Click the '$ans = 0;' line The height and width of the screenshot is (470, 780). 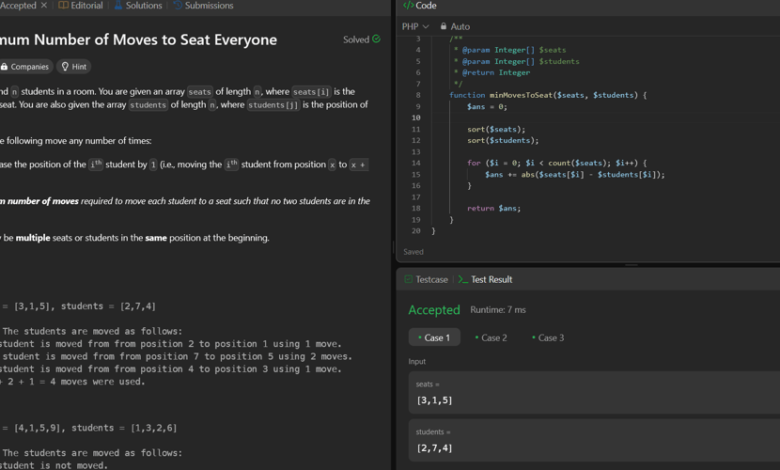coord(487,106)
